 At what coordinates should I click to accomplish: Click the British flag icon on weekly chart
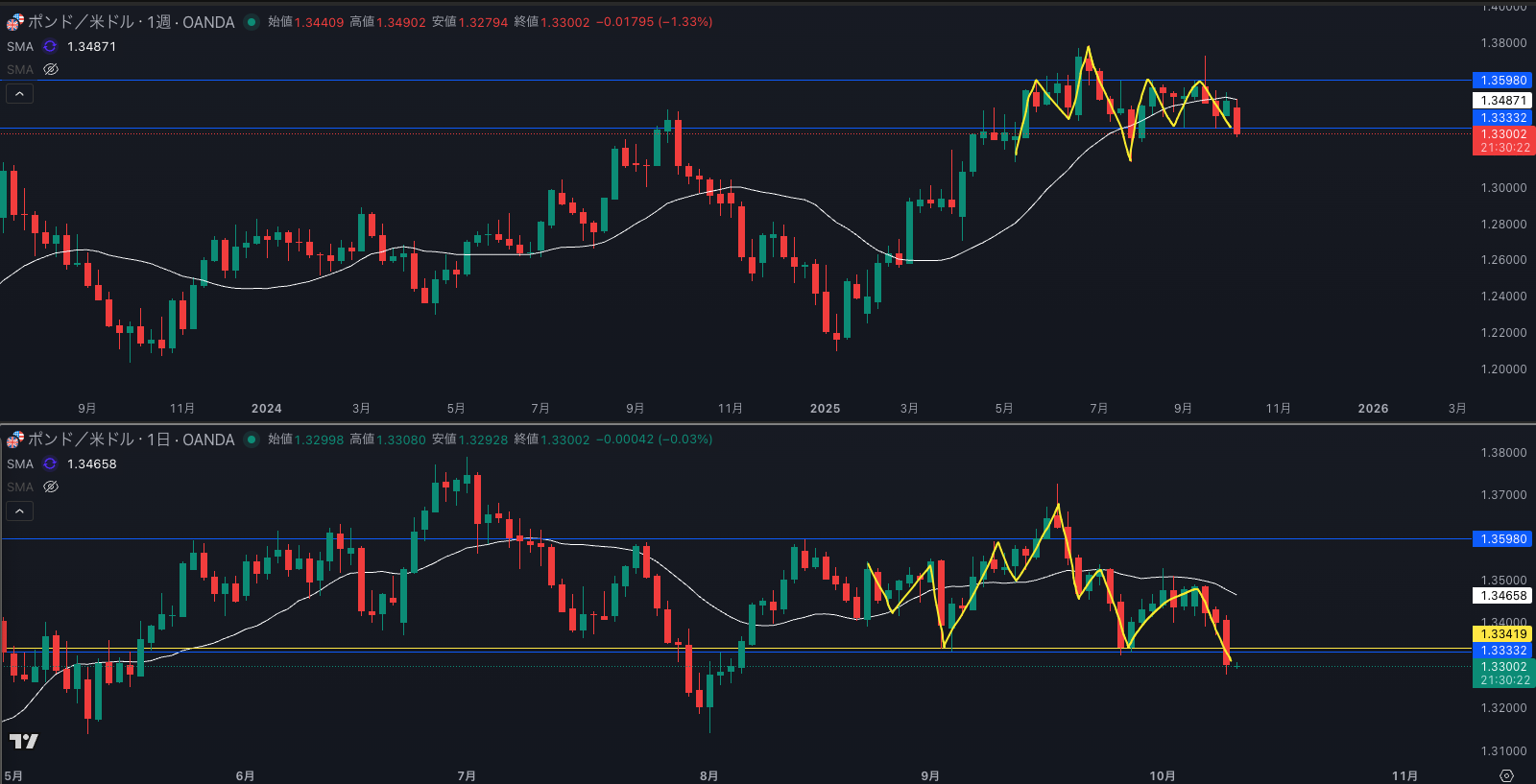pyautogui.click(x=15, y=22)
